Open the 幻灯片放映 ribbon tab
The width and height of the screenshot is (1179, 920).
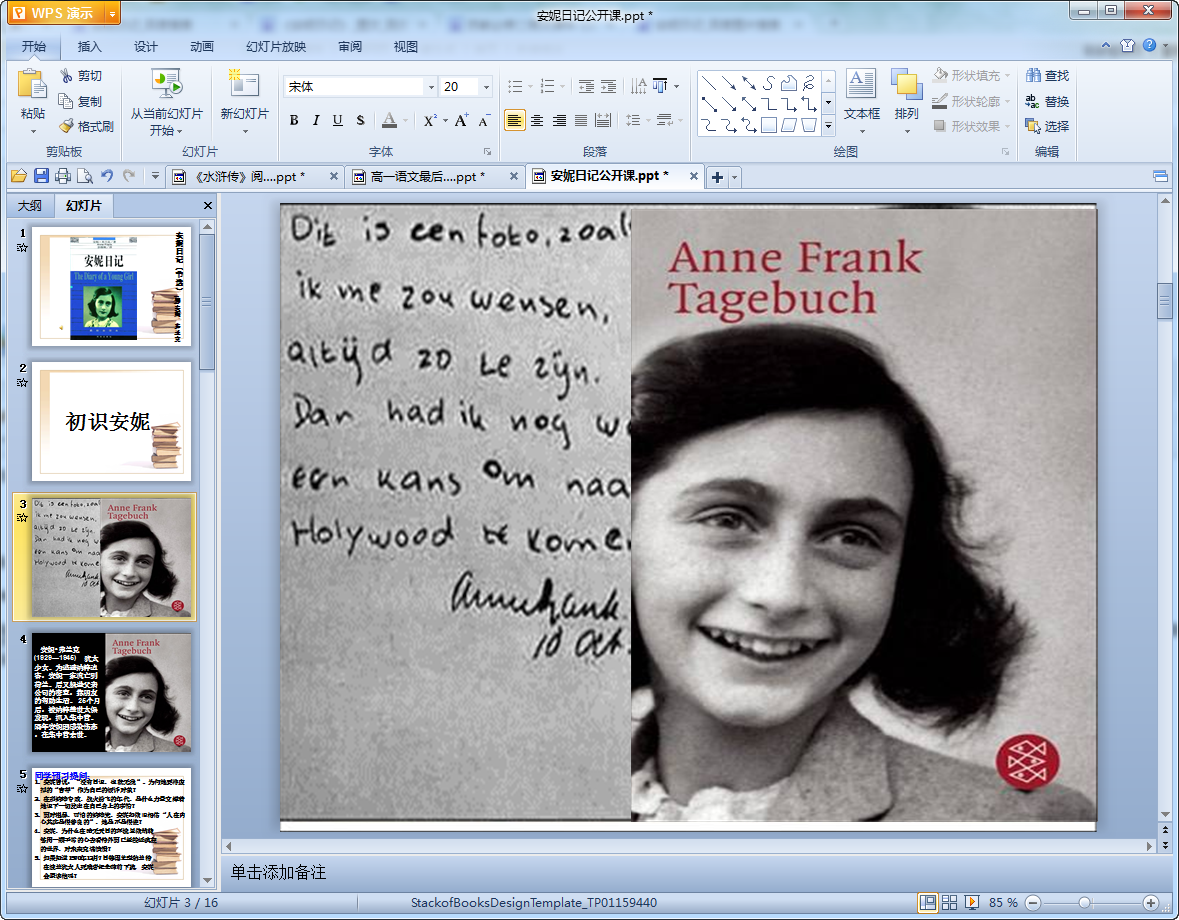point(276,47)
